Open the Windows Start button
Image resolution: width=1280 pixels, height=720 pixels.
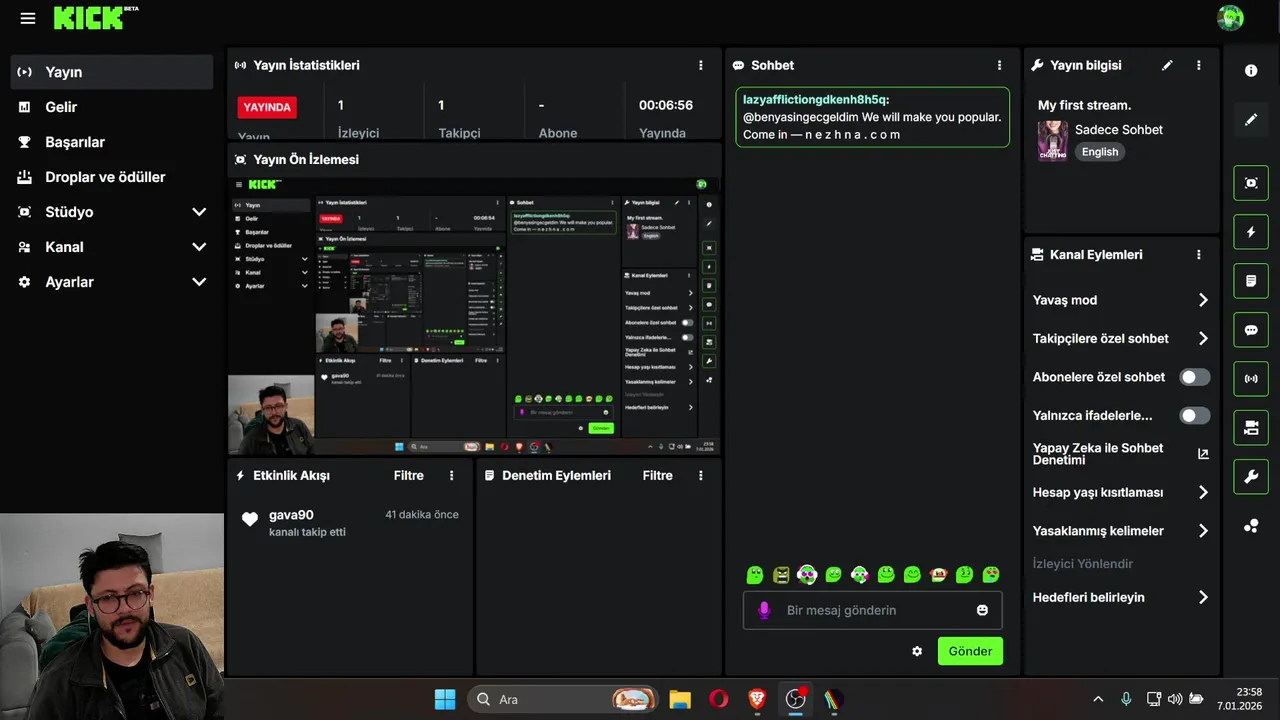click(445, 699)
